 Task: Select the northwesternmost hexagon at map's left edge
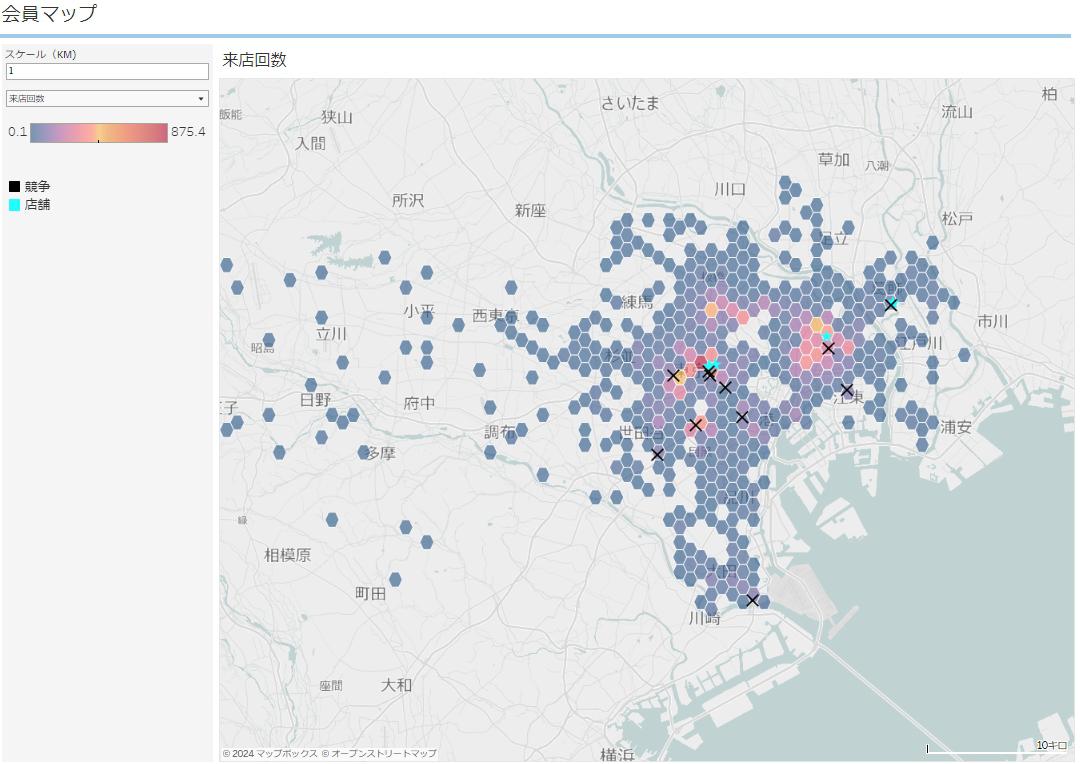coord(227,265)
